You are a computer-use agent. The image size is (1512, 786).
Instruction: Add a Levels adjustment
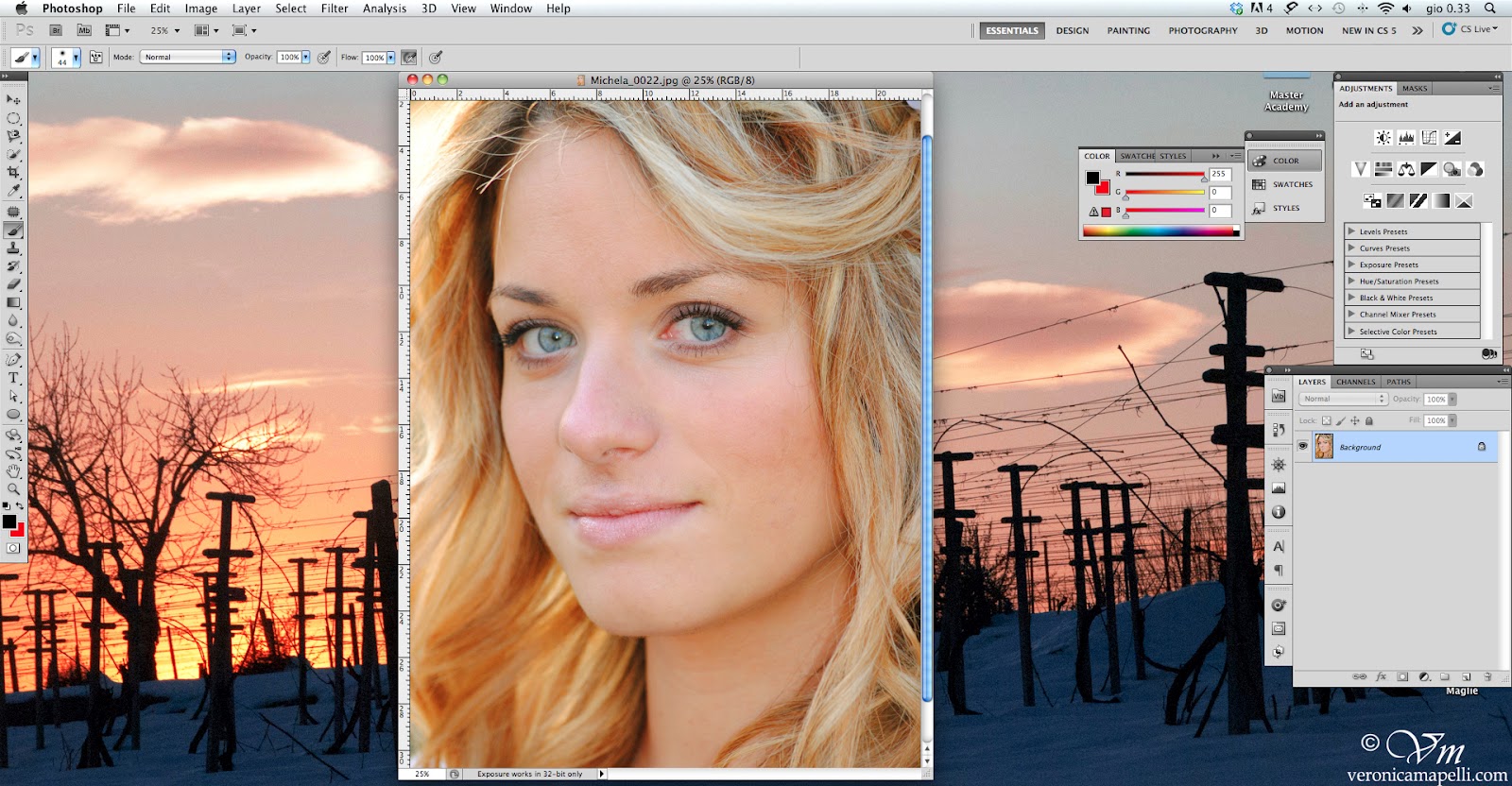1406,138
